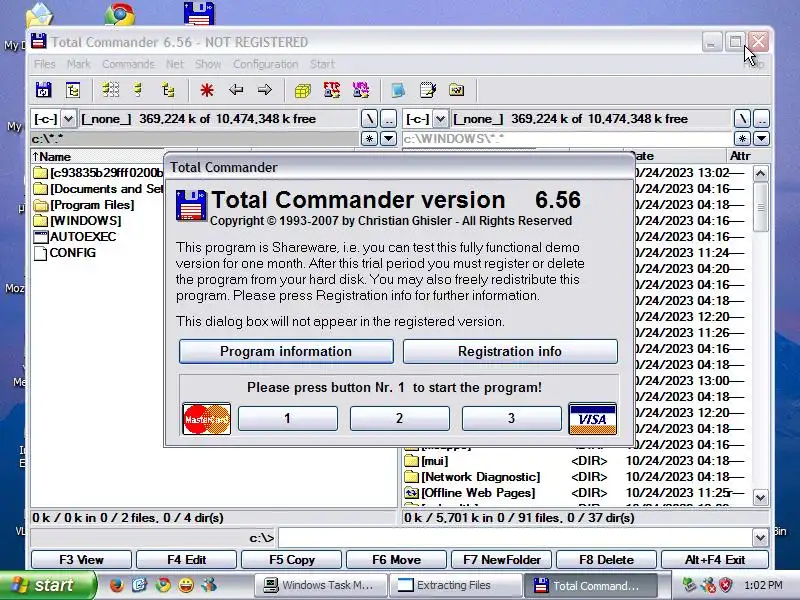Click the F6 Move button

396,560
